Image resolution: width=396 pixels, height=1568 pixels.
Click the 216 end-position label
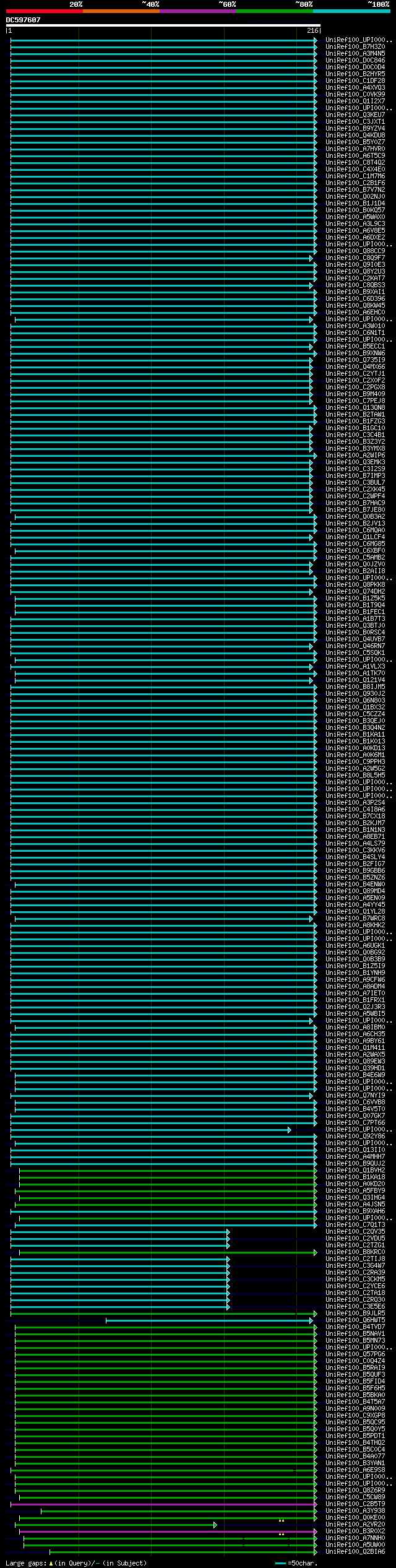click(x=312, y=30)
